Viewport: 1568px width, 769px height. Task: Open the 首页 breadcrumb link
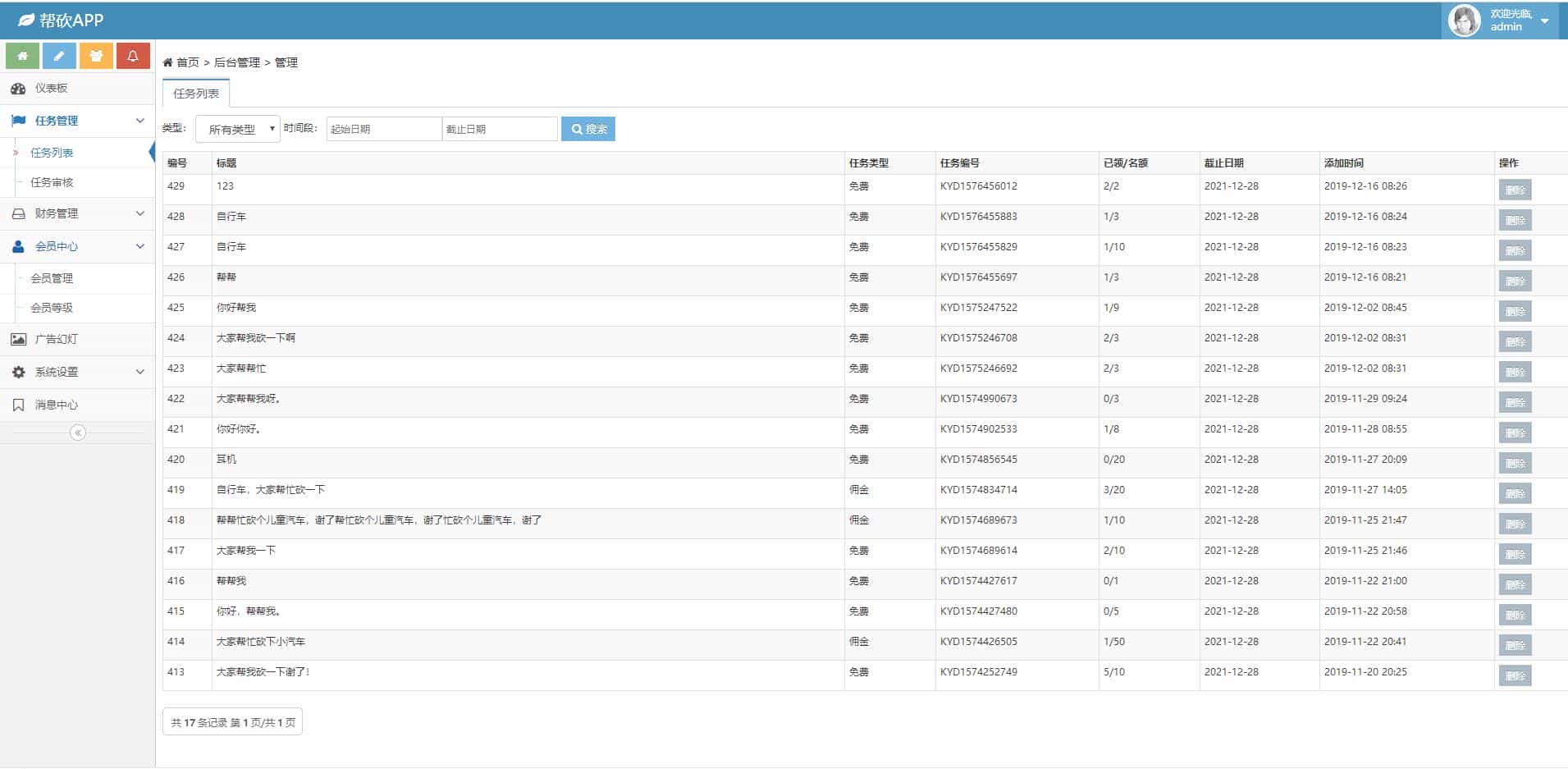point(186,62)
